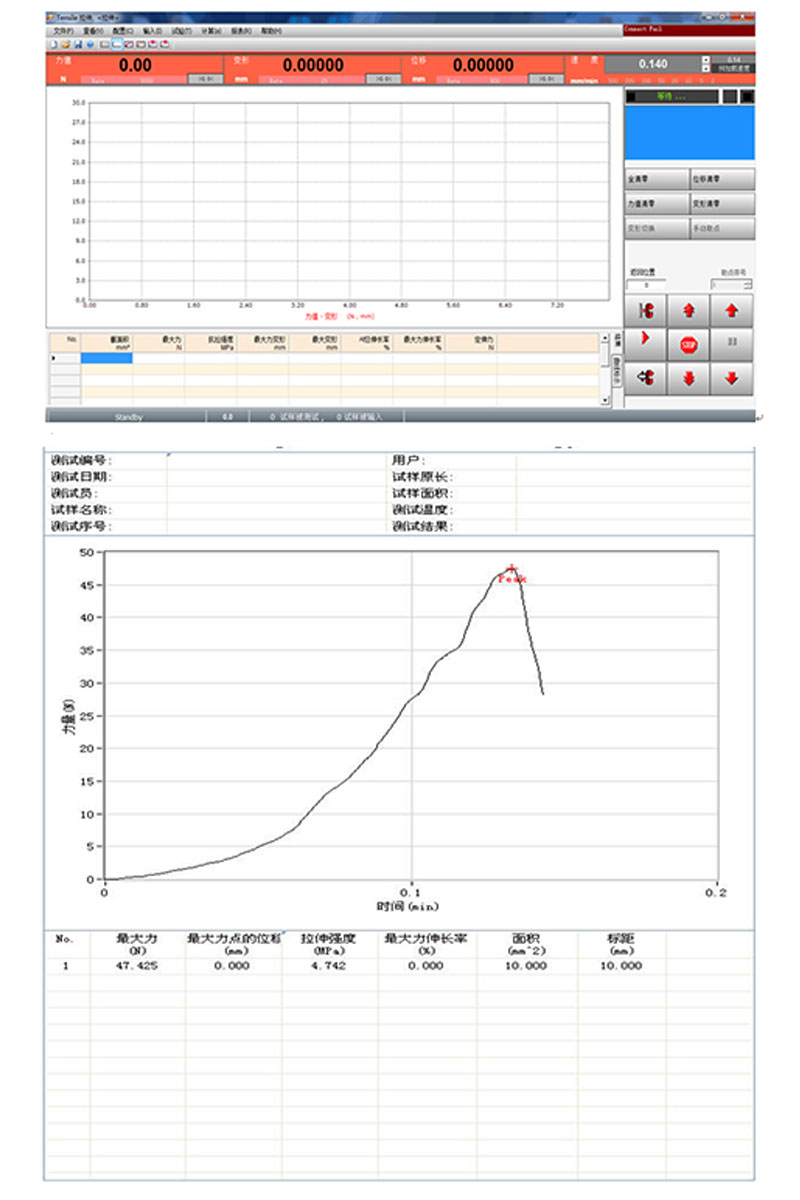Click the new file toolbar icon
The width and height of the screenshot is (800, 1200).
(54, 45)
